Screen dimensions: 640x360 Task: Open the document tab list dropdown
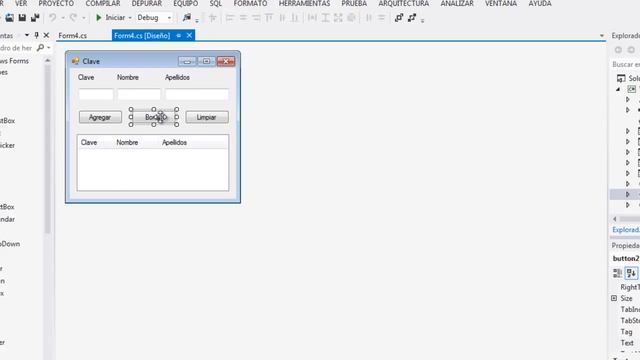pos(602,36)
